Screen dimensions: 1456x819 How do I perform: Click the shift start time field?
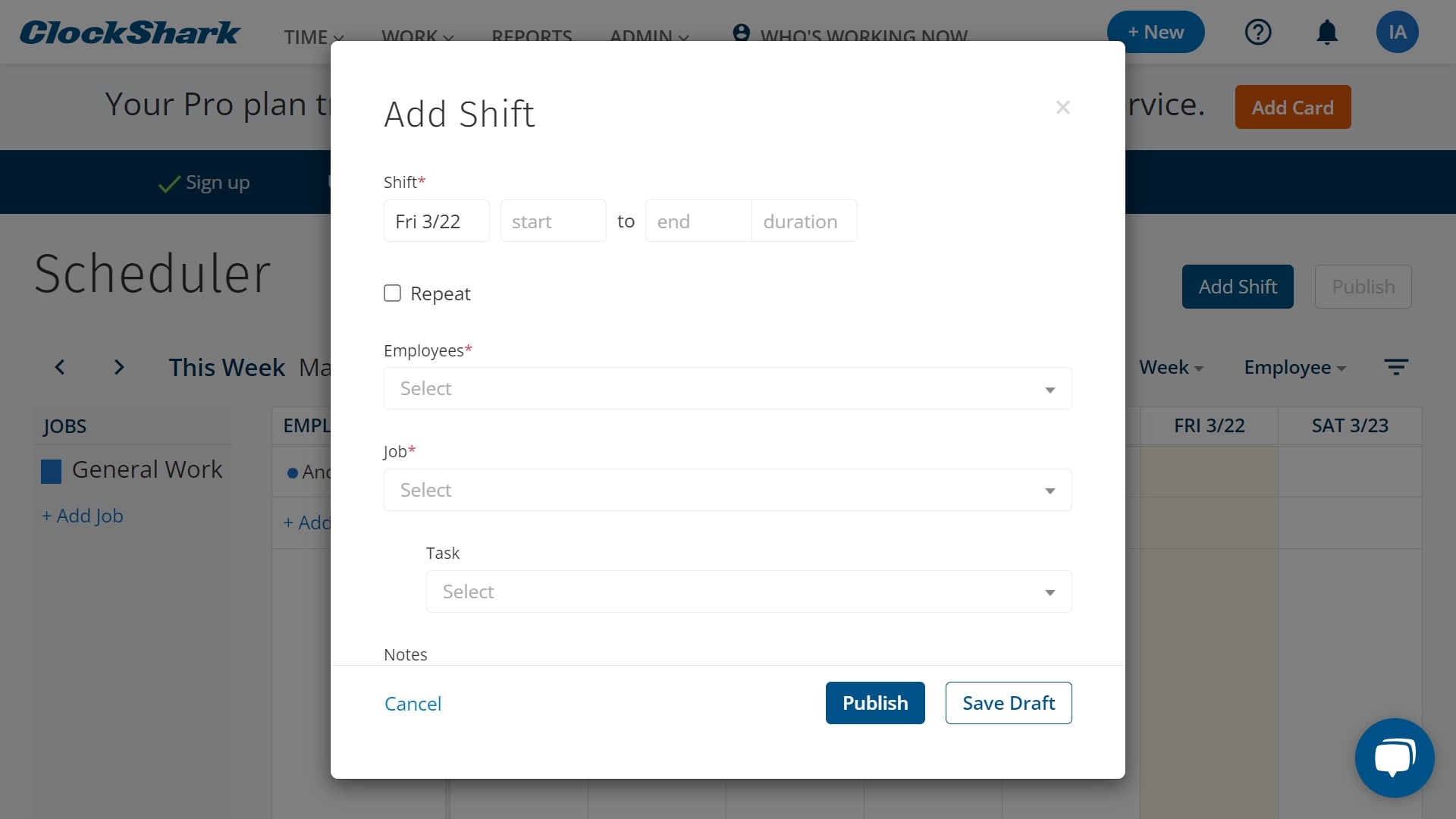[553, 221]
